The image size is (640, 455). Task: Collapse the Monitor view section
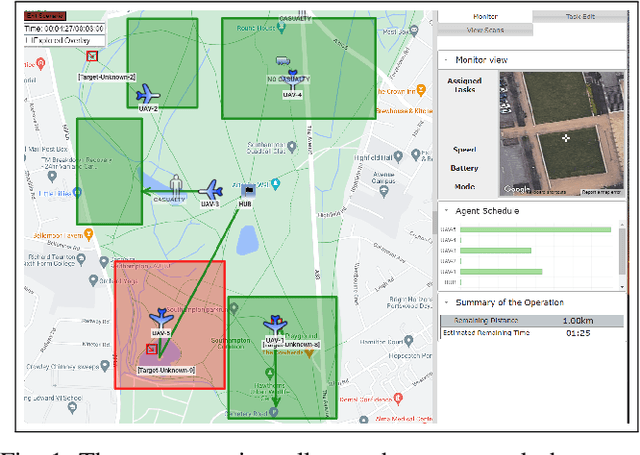click(x=446, y=60)
